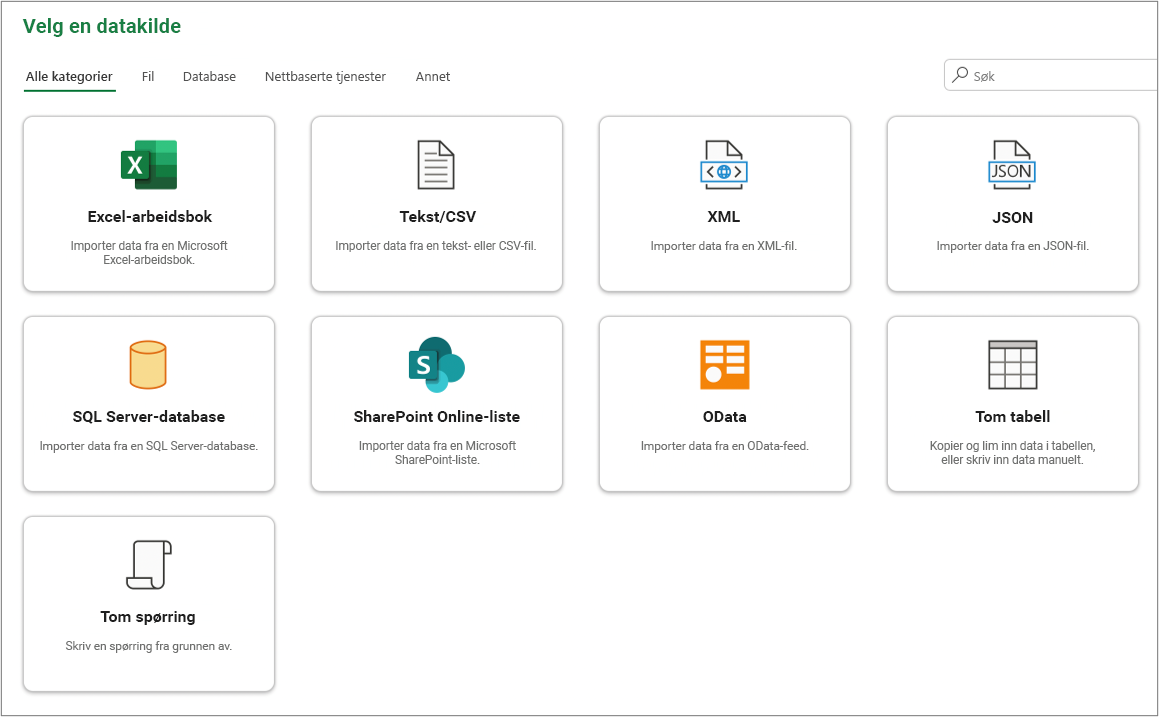This screenshot has width=1159, height=717.
Task: Click 'Importer data fra en Microsoft SharePoint-liste.' text
Action: [437, 452]
